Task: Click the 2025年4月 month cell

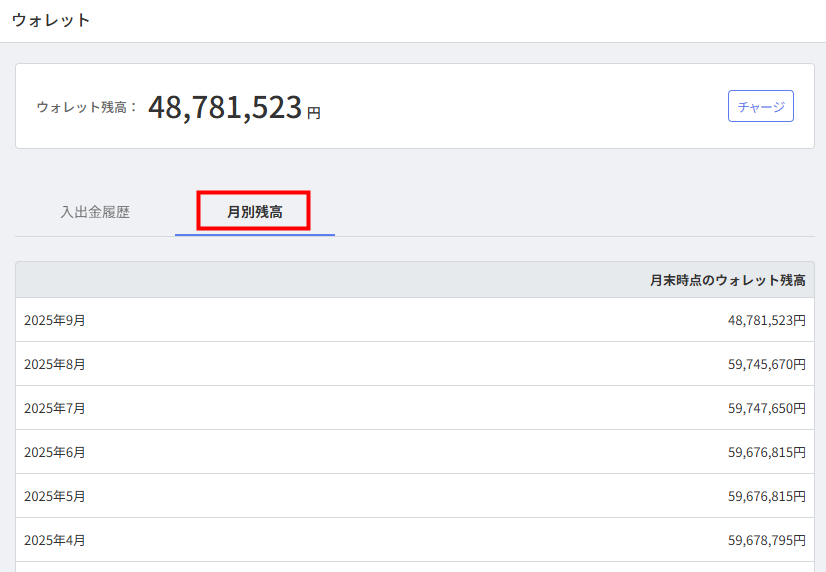Action: [55, 540]
